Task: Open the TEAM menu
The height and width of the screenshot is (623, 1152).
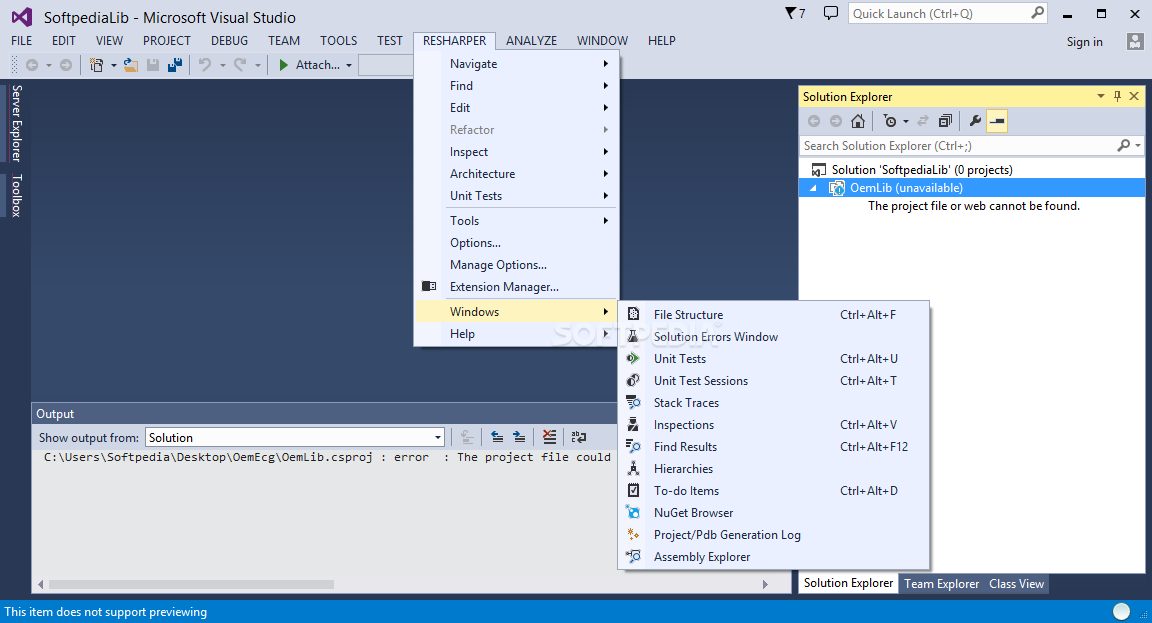Action: 284,41
